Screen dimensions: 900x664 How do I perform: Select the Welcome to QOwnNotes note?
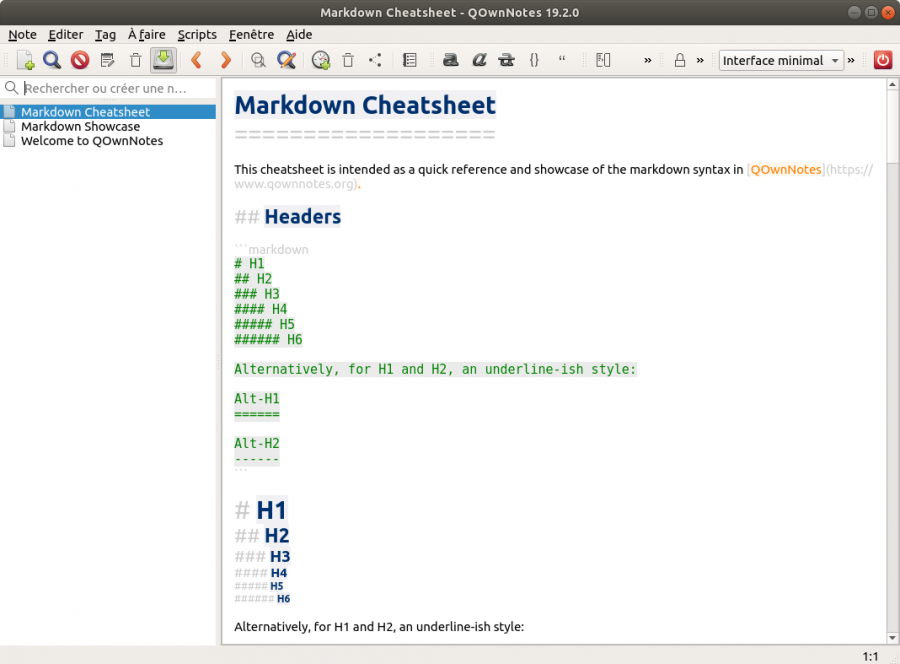tap(109, 141)
